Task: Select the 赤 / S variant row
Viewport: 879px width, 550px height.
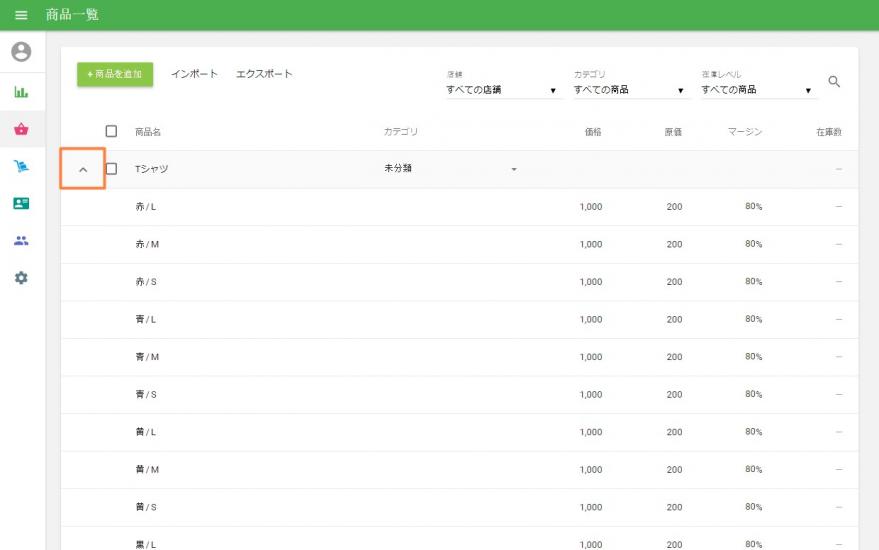Action: click(x=460, y=282)
